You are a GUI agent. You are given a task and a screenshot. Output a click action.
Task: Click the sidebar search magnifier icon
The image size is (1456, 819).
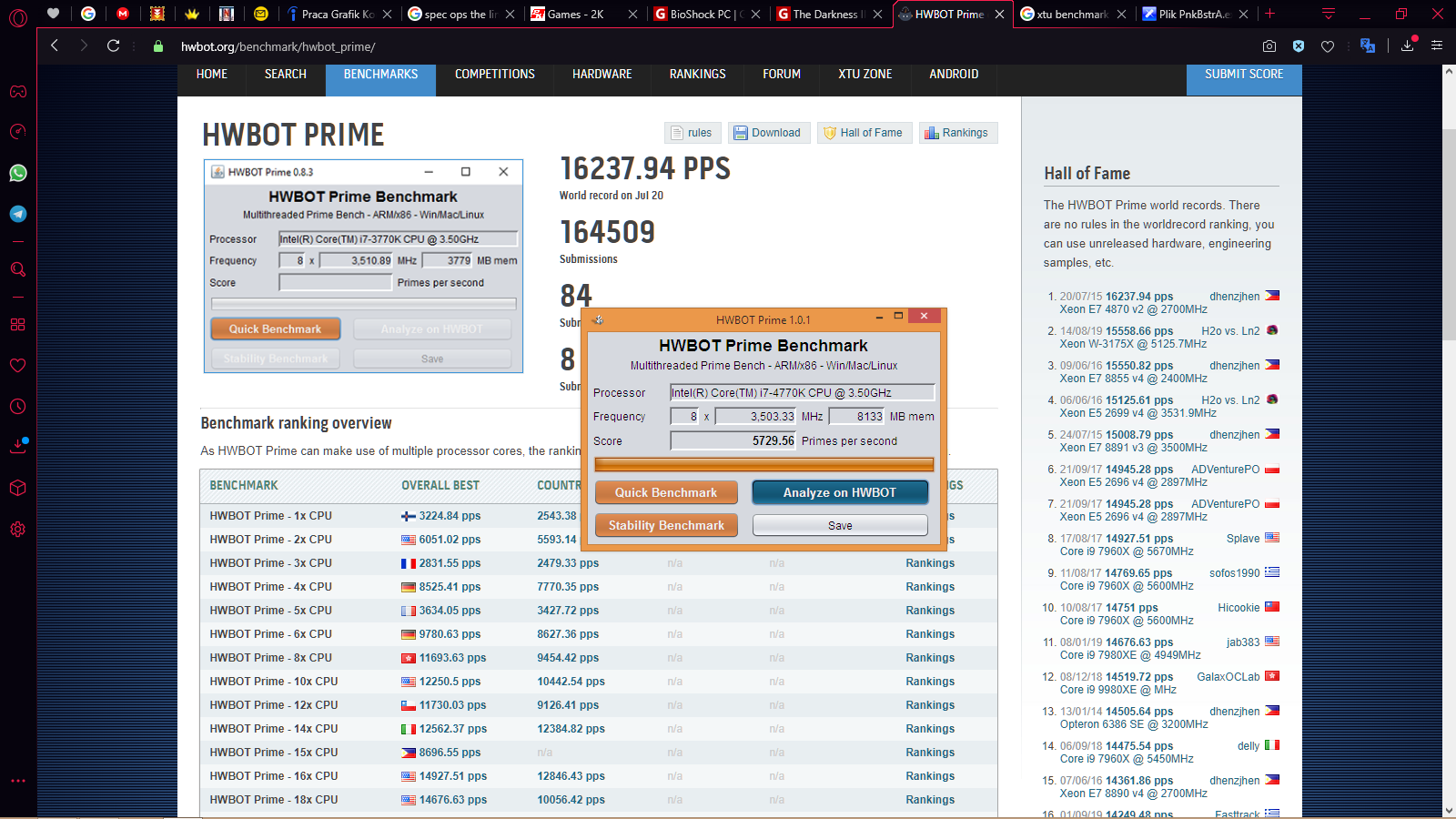(18, 269)
